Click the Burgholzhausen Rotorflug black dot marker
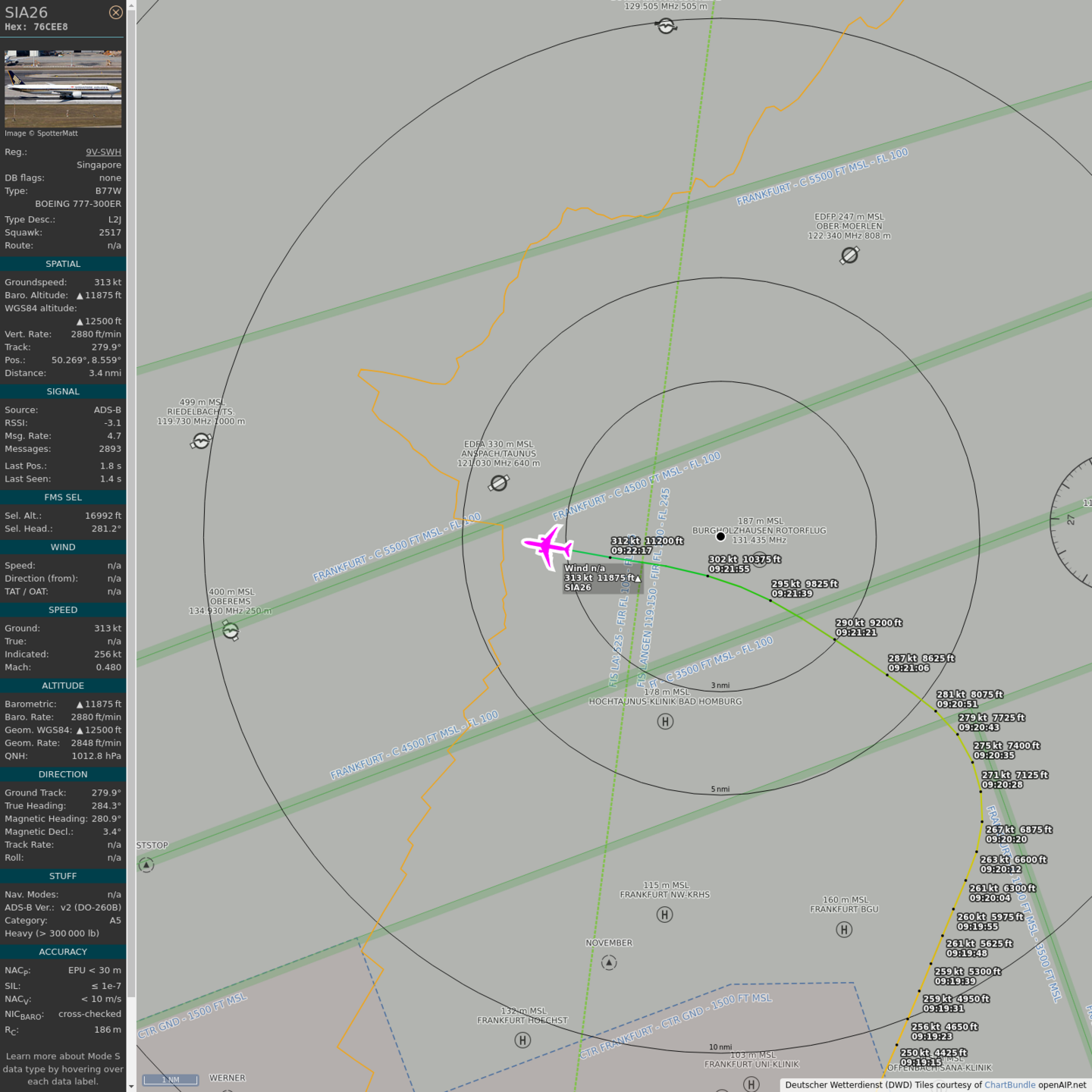Screen dimensions: 1092x1092 (720, 536)
